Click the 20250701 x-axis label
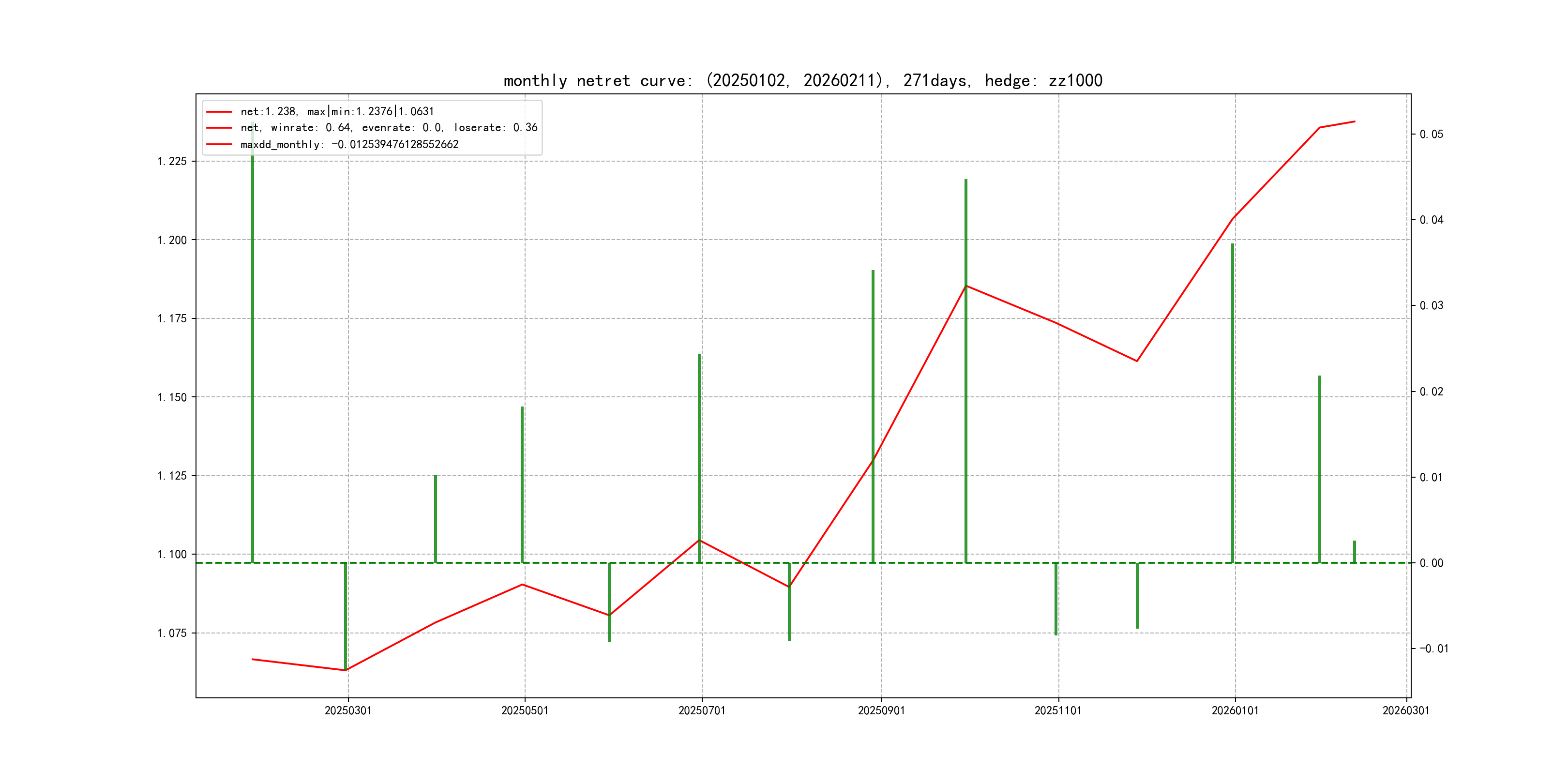The height and width of the screenshot is (784, 1568). tap(701, 710)
